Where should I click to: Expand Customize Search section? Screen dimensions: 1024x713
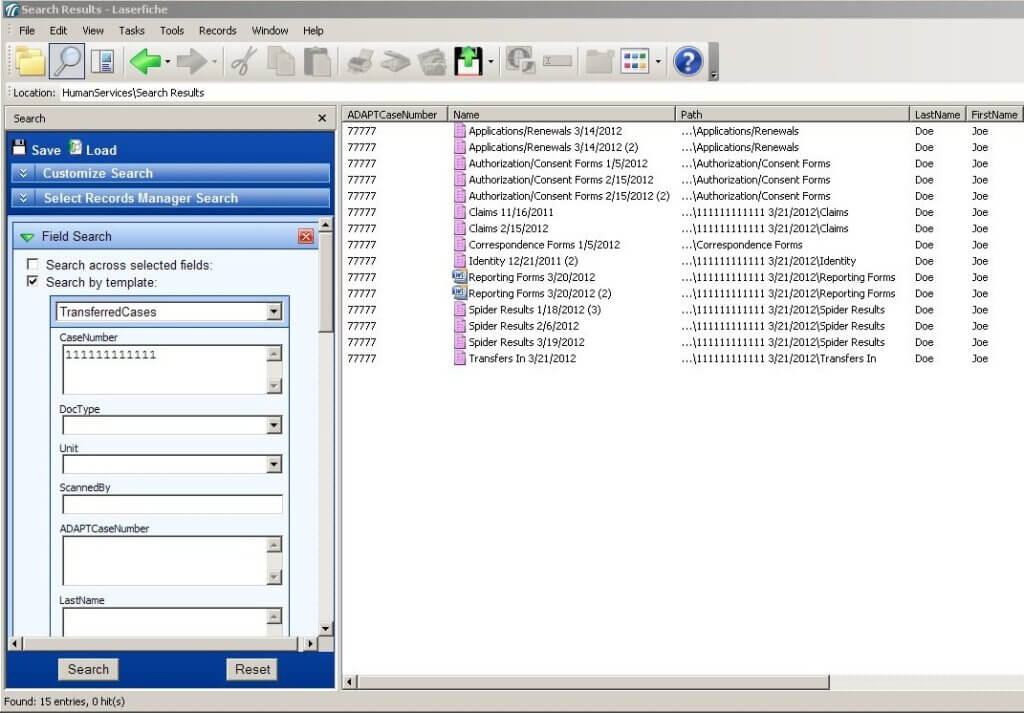[170, 173]
